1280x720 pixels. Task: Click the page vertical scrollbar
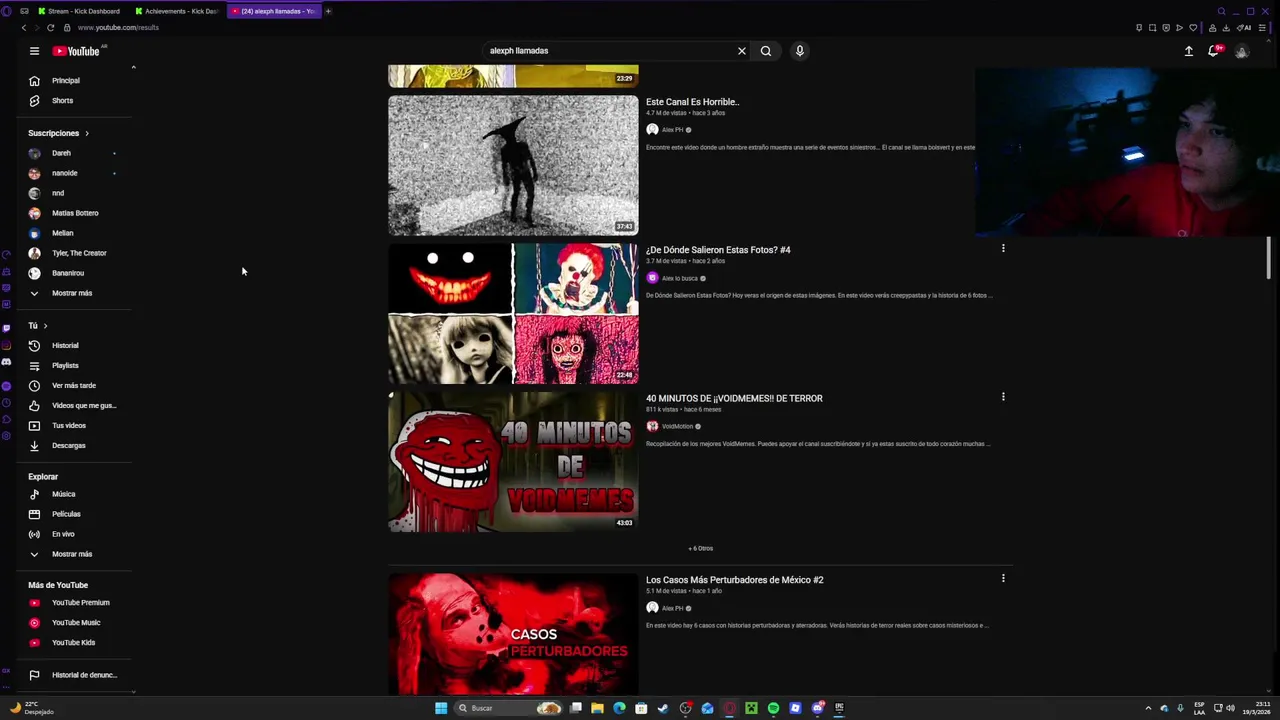[1269, 258]
